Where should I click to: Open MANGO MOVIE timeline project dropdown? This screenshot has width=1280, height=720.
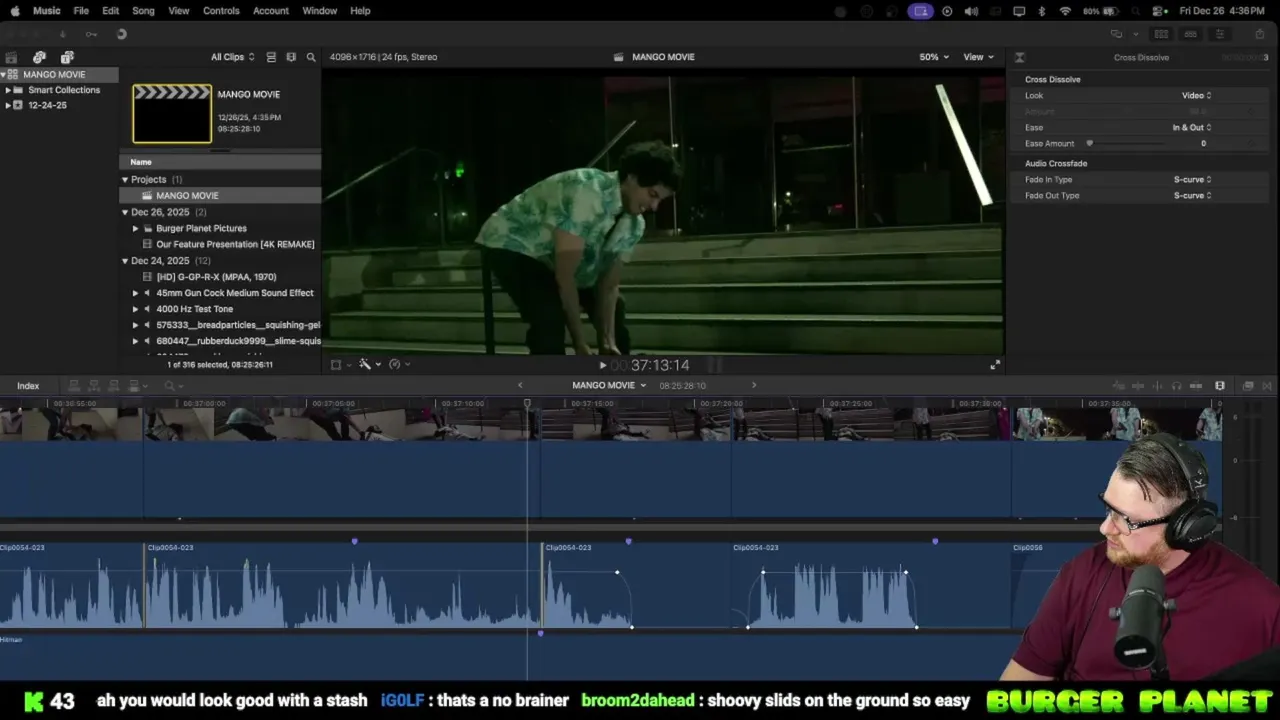(609, 385)
